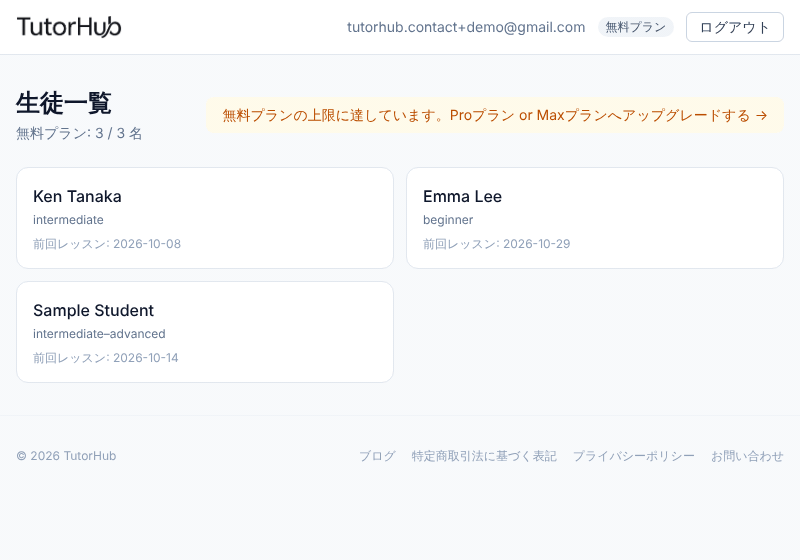Image resolution: width=800 pixels, height=560 pixels.
Task: Click the 無料プラン: 3 / 3 名 counter
Action: [x=79, y=134]
